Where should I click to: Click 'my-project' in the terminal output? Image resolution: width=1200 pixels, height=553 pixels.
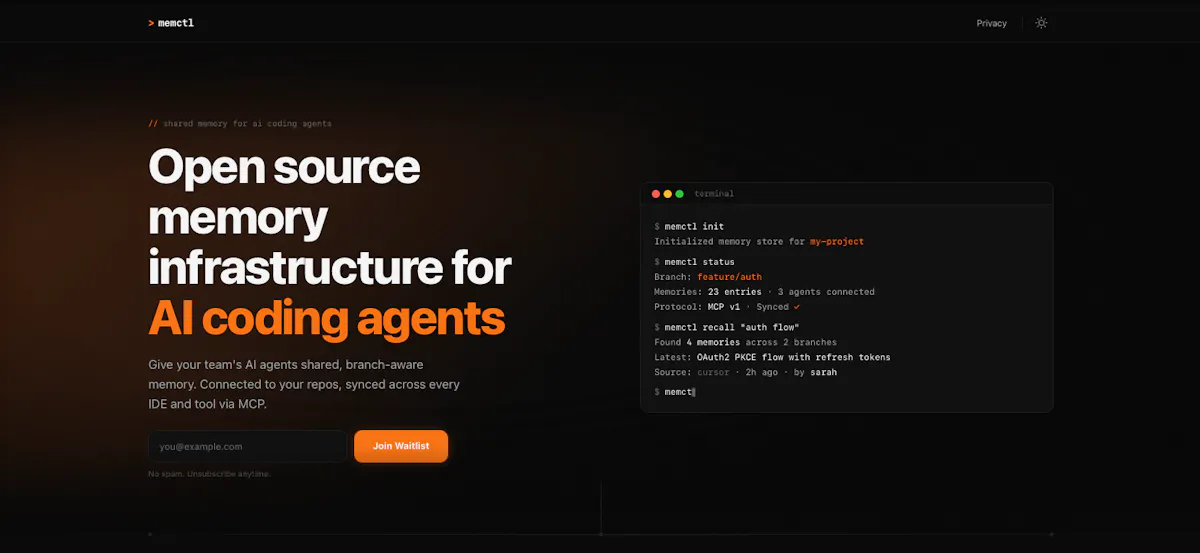pyautogui.click(x=837, y=242)
